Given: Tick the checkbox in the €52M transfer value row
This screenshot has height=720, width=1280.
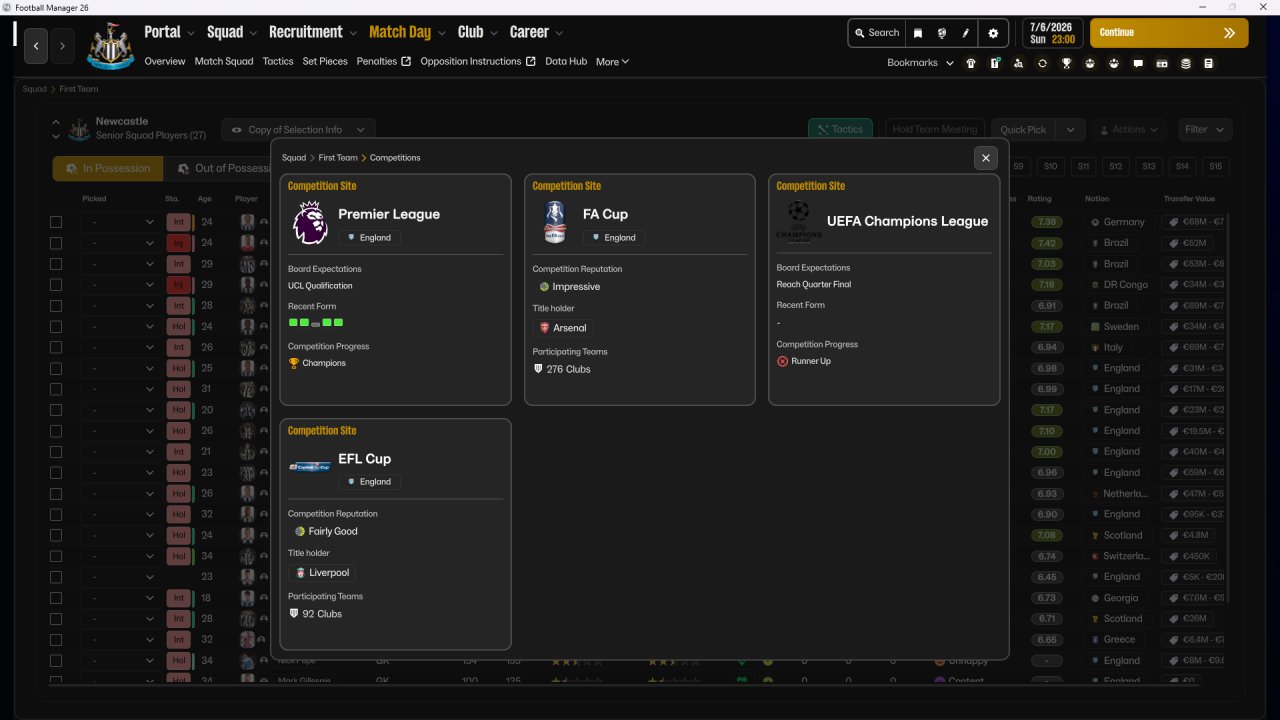Looking at the screenshot, I should point(56,243).
